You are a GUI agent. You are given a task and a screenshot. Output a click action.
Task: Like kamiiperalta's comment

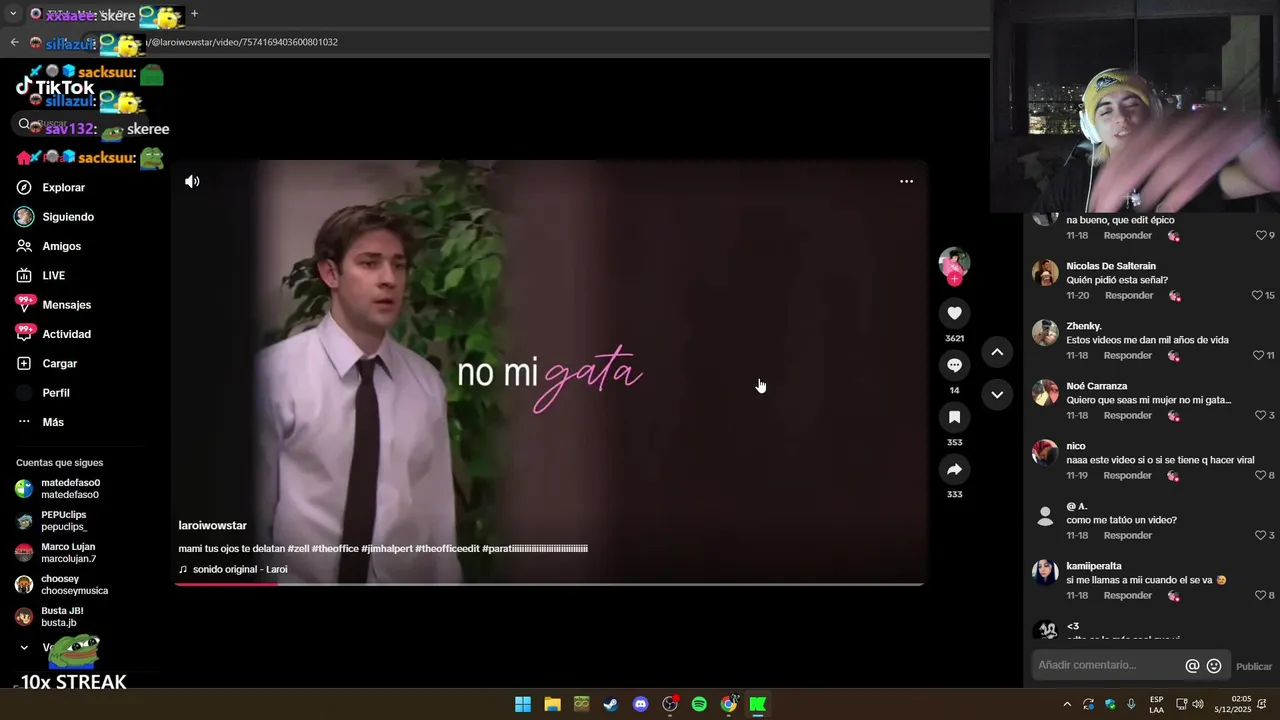(1261, 596)
